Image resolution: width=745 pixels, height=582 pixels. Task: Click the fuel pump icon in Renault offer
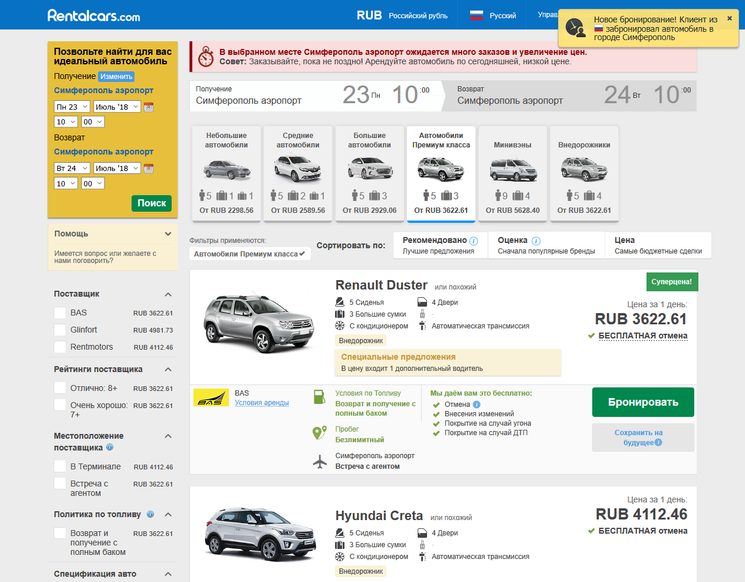(x=320, y=397)
